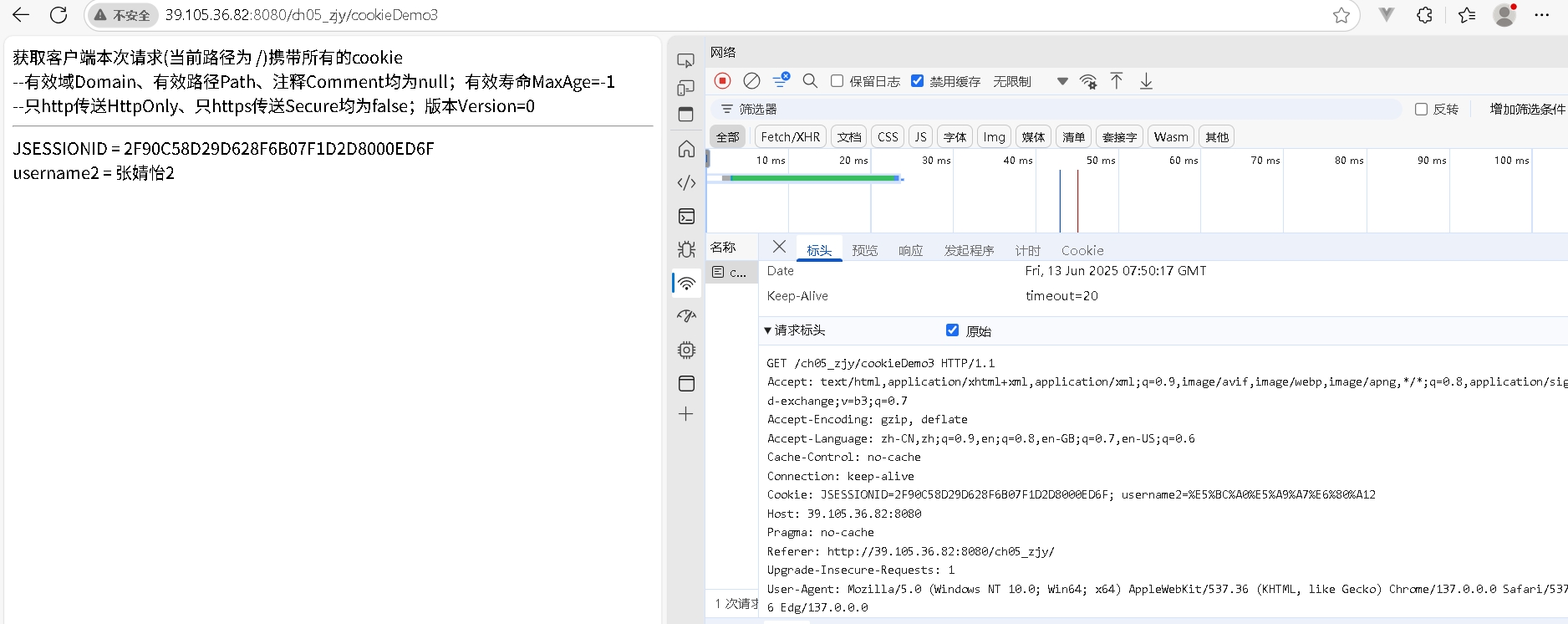Open the network search magnifier
Image resolution: width=1568 pixels, height=624 pixels.
pyautogui.click(x=810, y=81)
